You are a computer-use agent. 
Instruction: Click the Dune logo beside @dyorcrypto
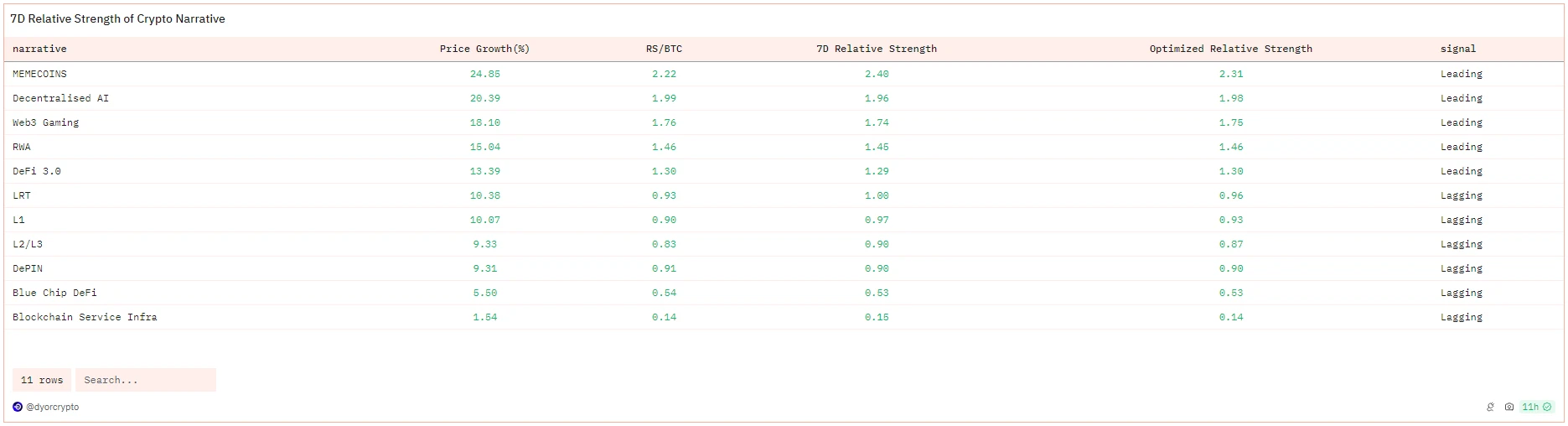18,407
